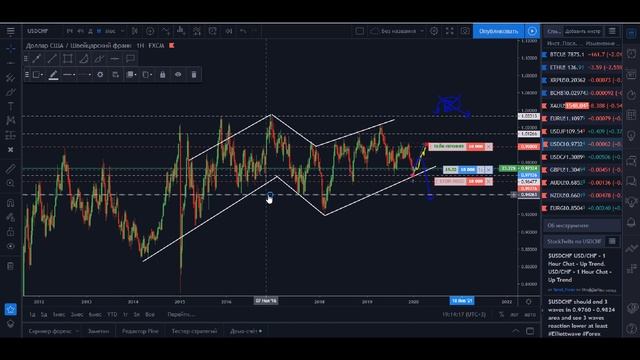Select the ruler measure tool
Viewport: 640px width, 360px height.
click(x=10, y=169)
